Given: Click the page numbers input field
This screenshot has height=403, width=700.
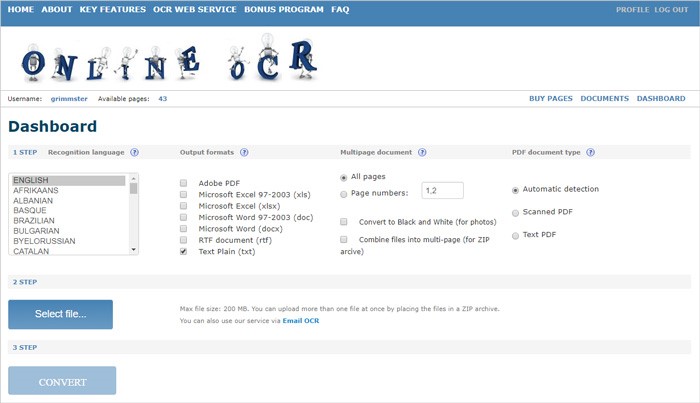Looking at the screenshot, I should [442, 191].
